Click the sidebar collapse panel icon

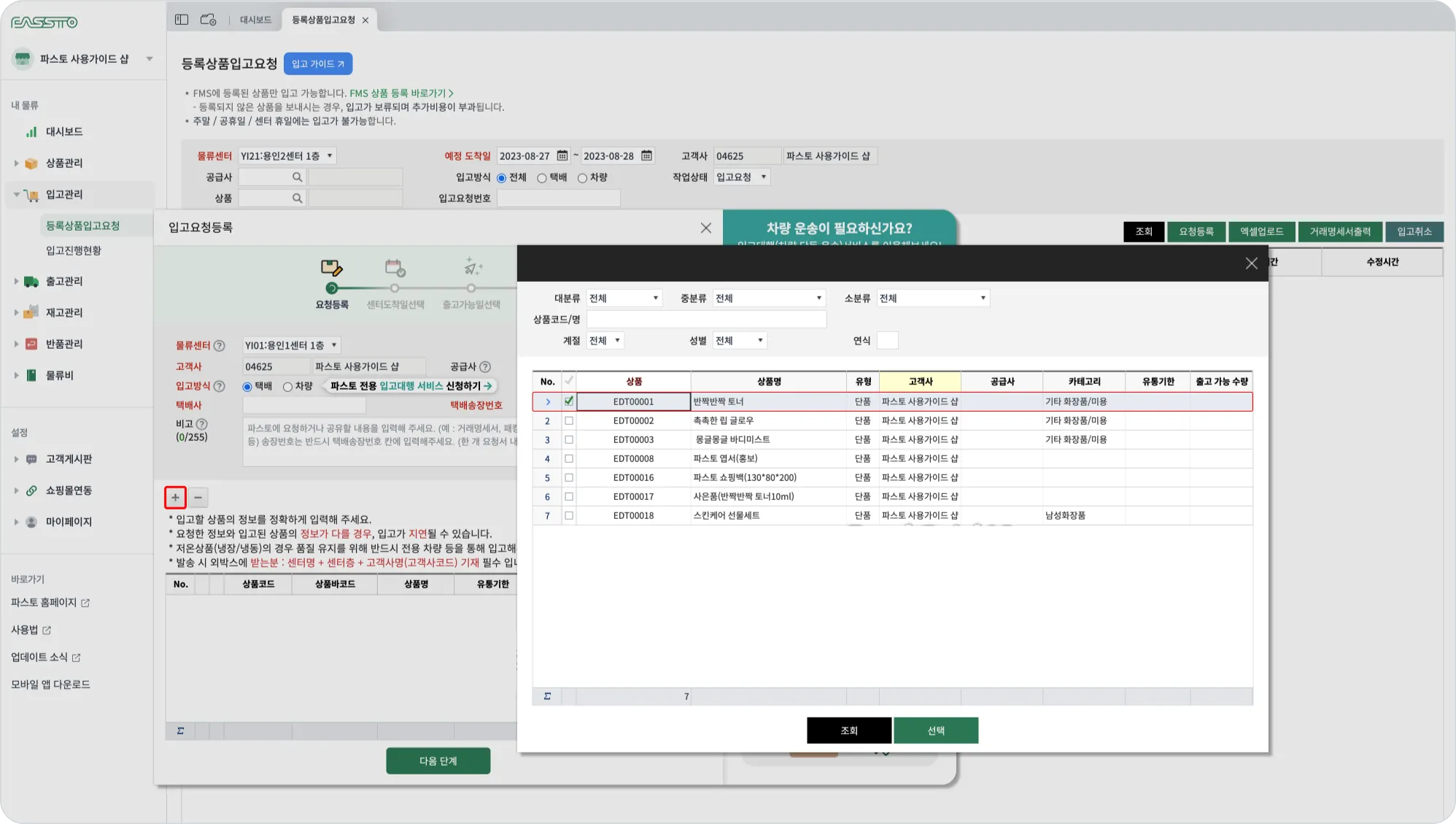click(182, 20)
